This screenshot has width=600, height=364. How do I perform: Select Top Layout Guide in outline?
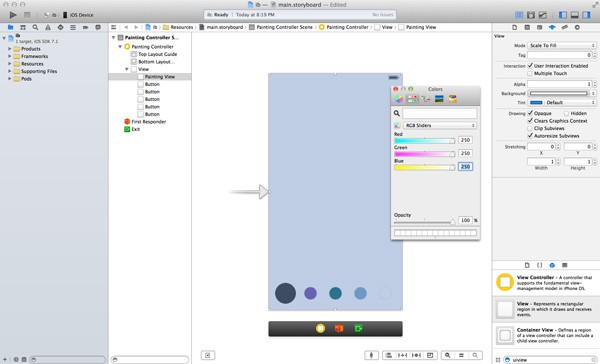157,54
